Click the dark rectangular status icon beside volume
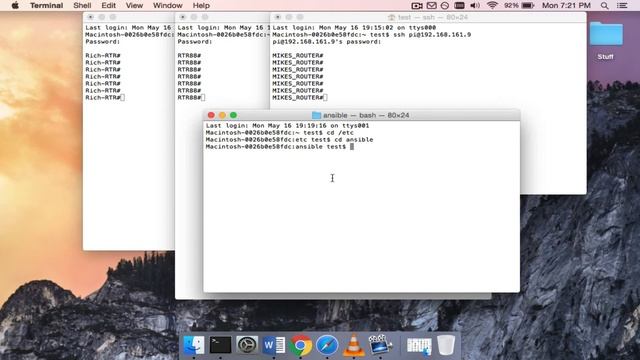640x360 pixels. [459, 6]
